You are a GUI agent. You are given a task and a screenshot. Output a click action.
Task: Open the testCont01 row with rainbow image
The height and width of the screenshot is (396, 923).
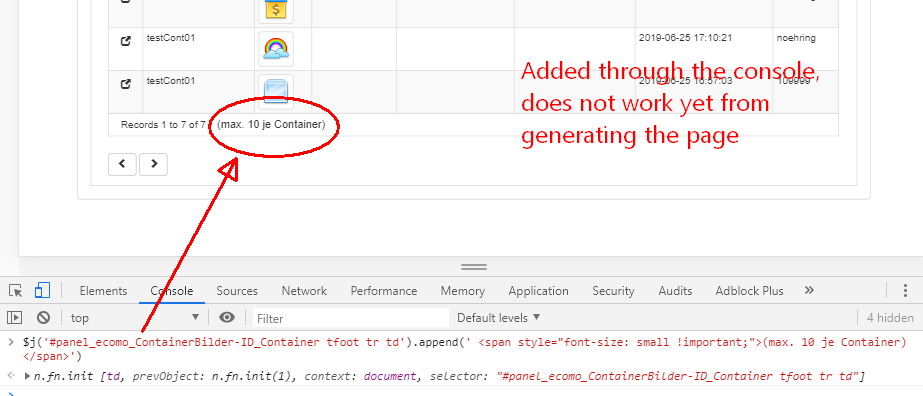(125, 42)
